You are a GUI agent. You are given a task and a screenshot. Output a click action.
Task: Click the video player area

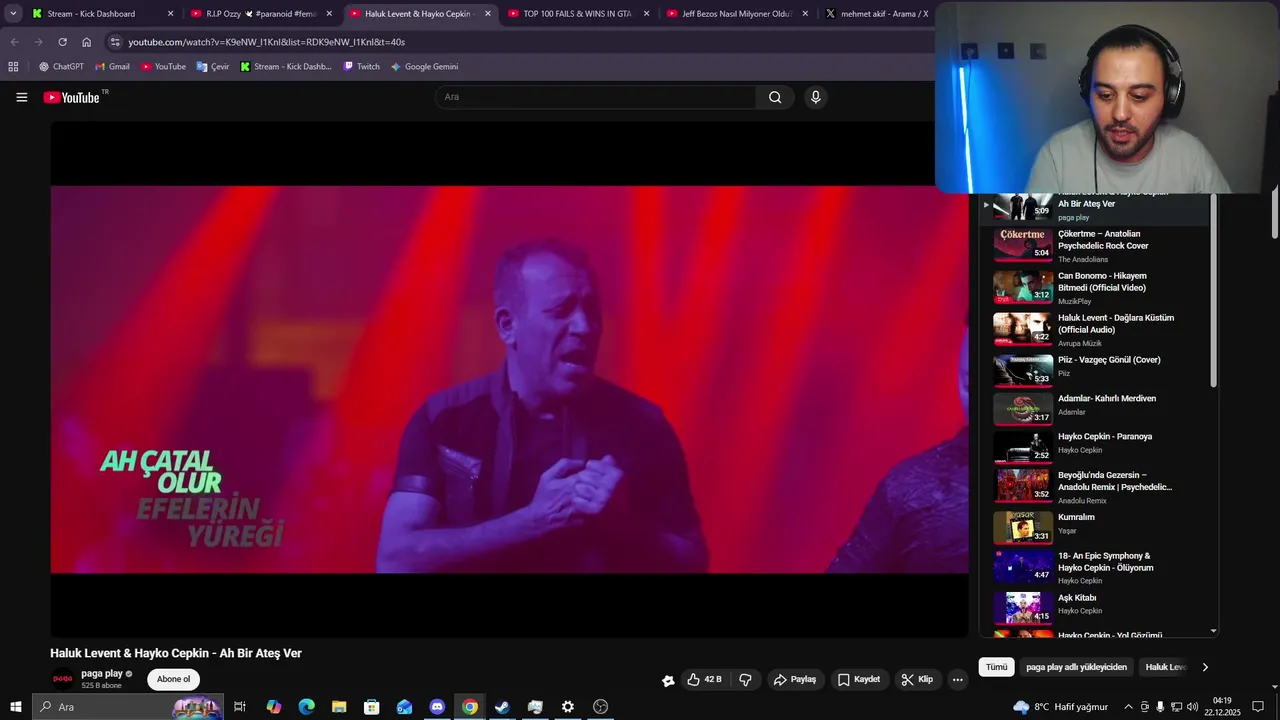pos(509,379)
